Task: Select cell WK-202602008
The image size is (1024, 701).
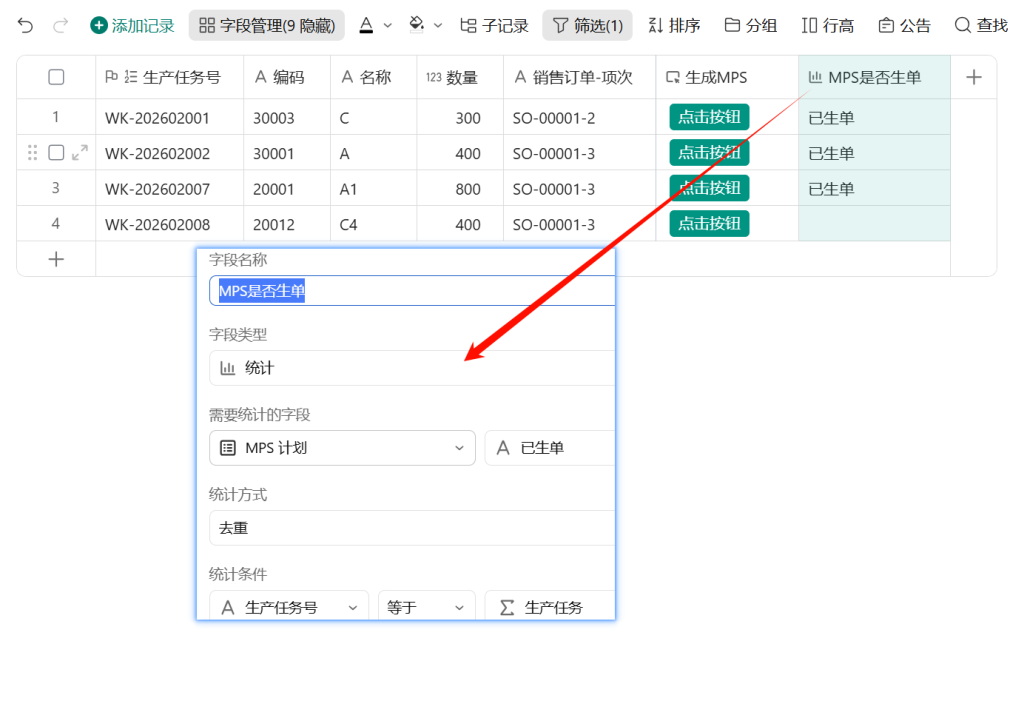Action: coord(169,224)
